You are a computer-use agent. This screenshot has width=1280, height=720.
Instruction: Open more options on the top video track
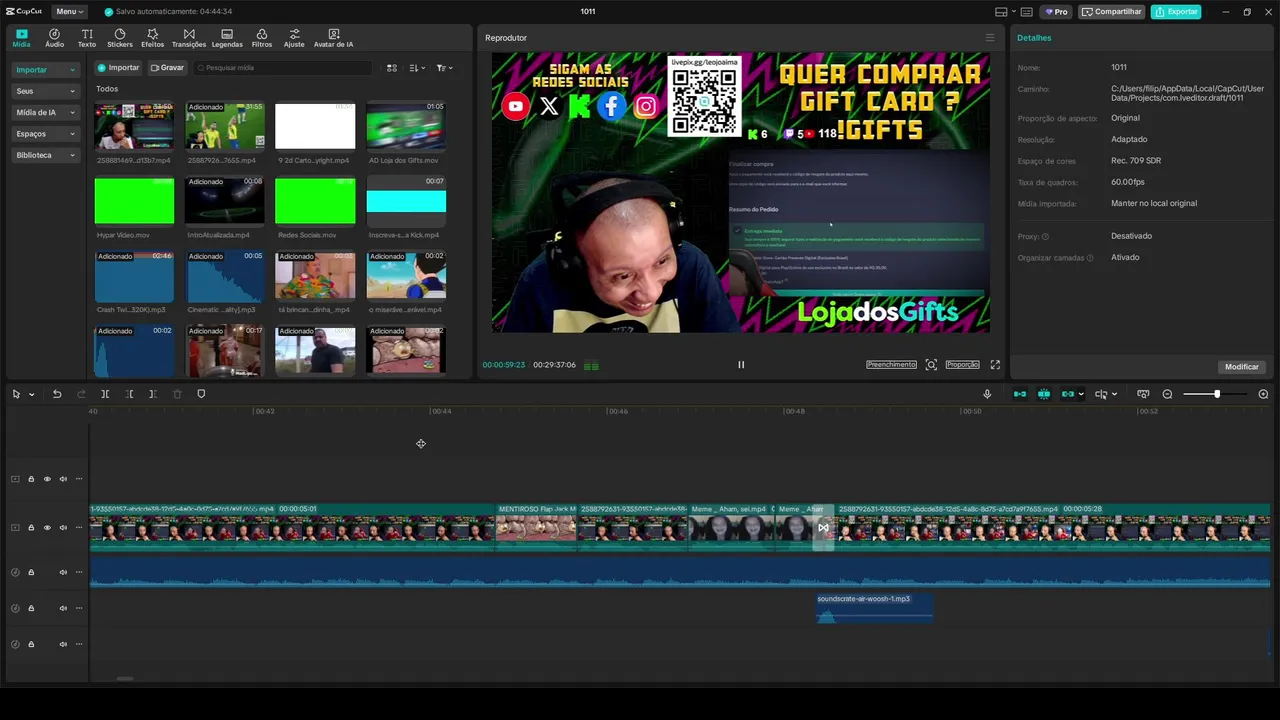79,479
